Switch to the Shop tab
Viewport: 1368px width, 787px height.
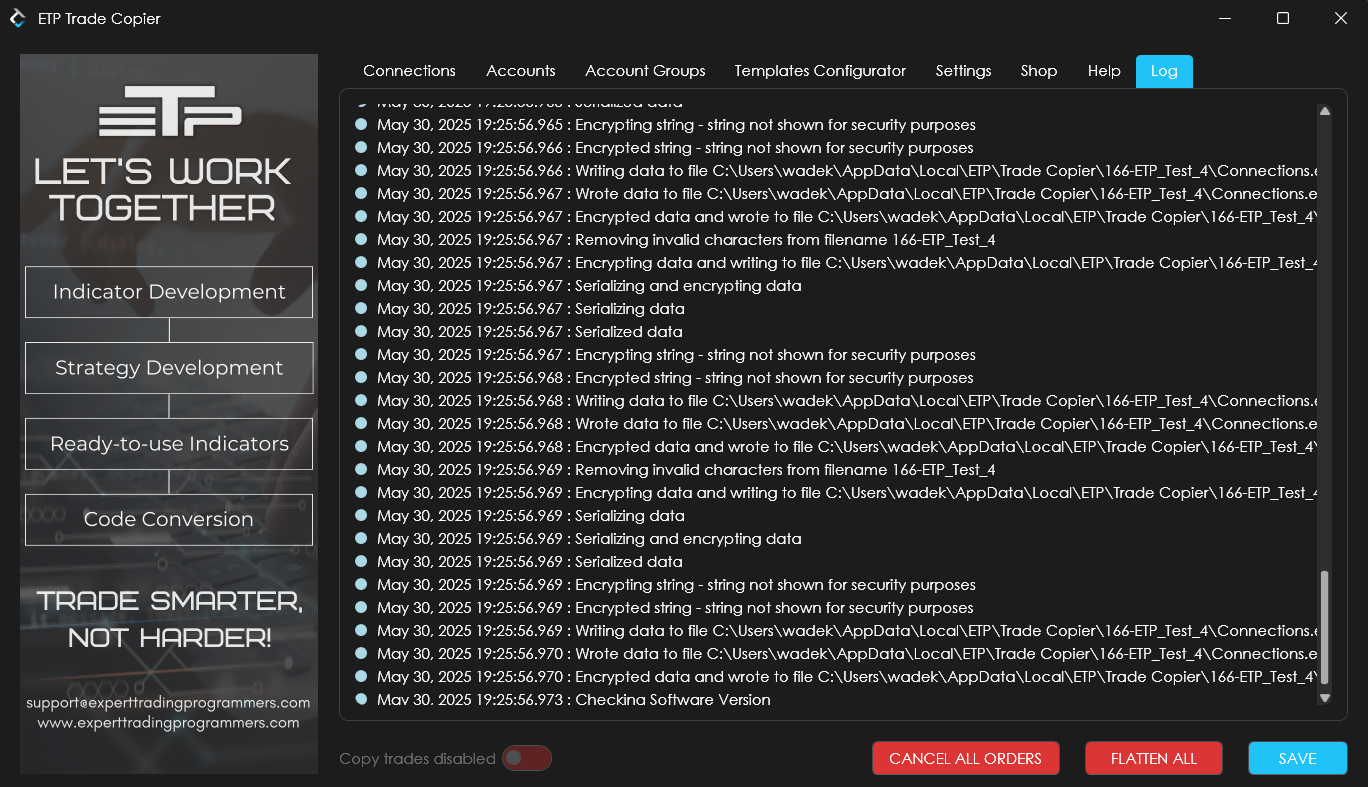1039,71
